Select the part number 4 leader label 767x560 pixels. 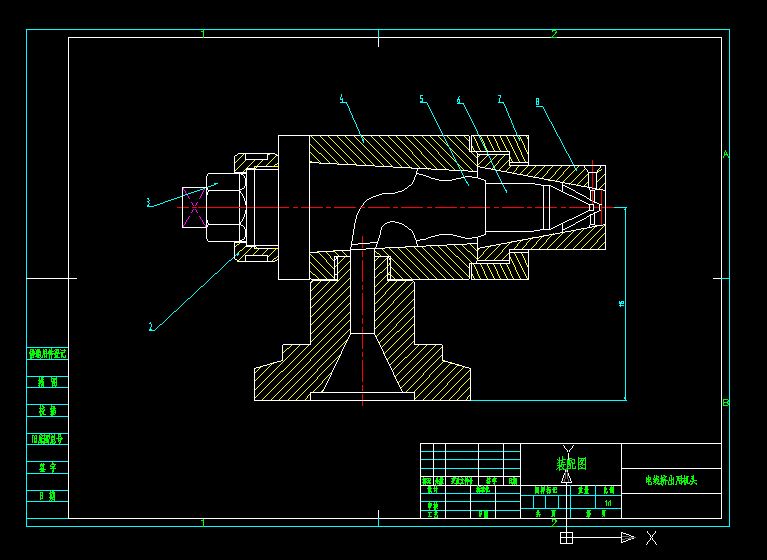coord(342,99)
